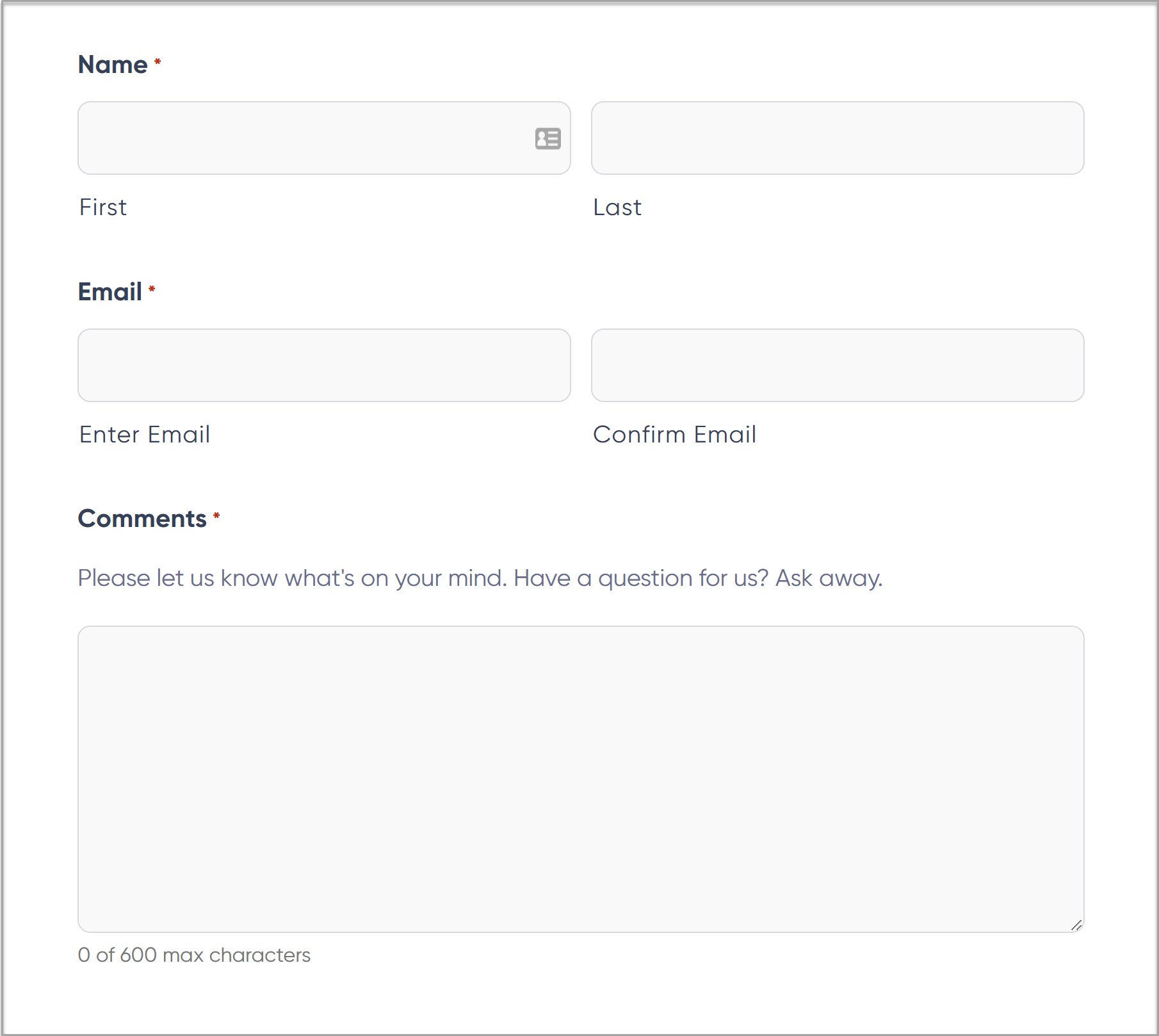
Task: Select the Last sub-label text
Action: pyautogui.click(x=617, y=207)
